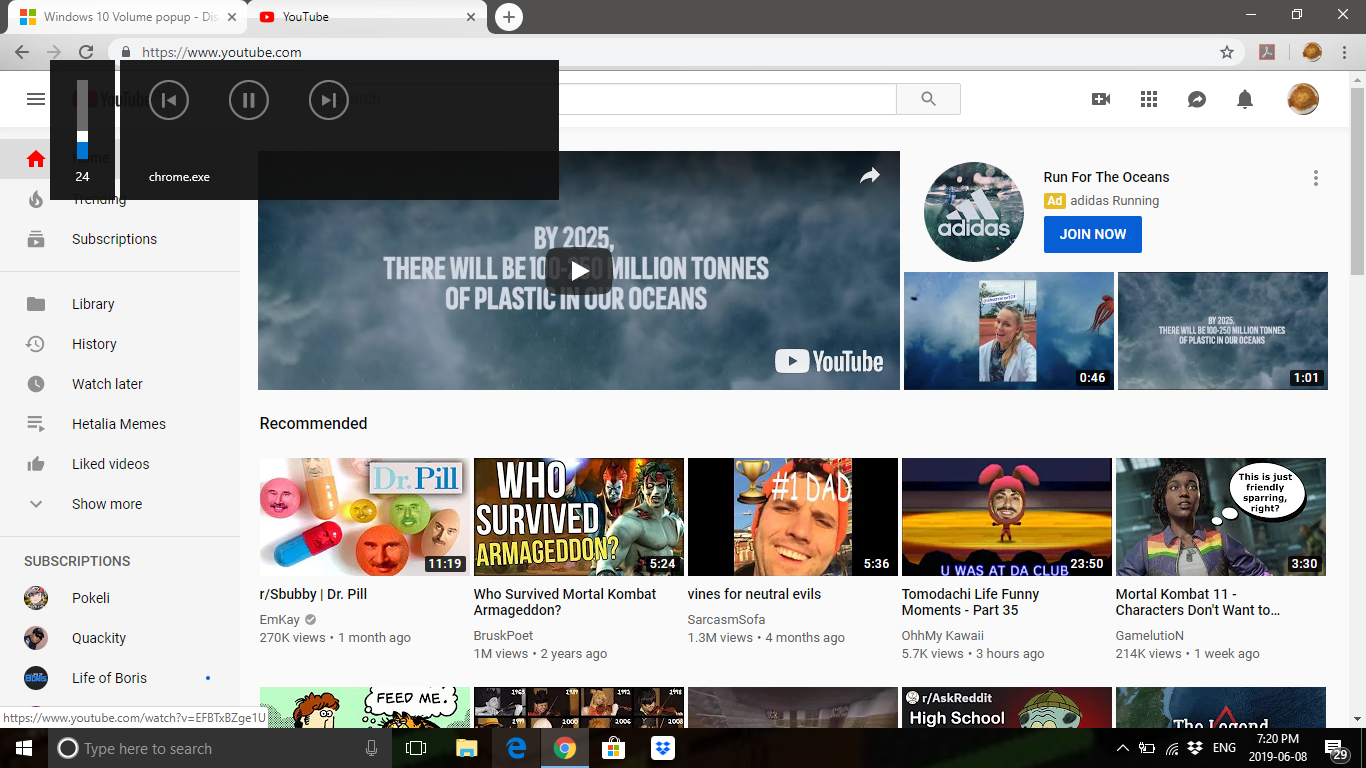Viewport: 1366px width, 768px height.
Task: Open Dropbox from taskbar
Action: [x=662, y=748]
